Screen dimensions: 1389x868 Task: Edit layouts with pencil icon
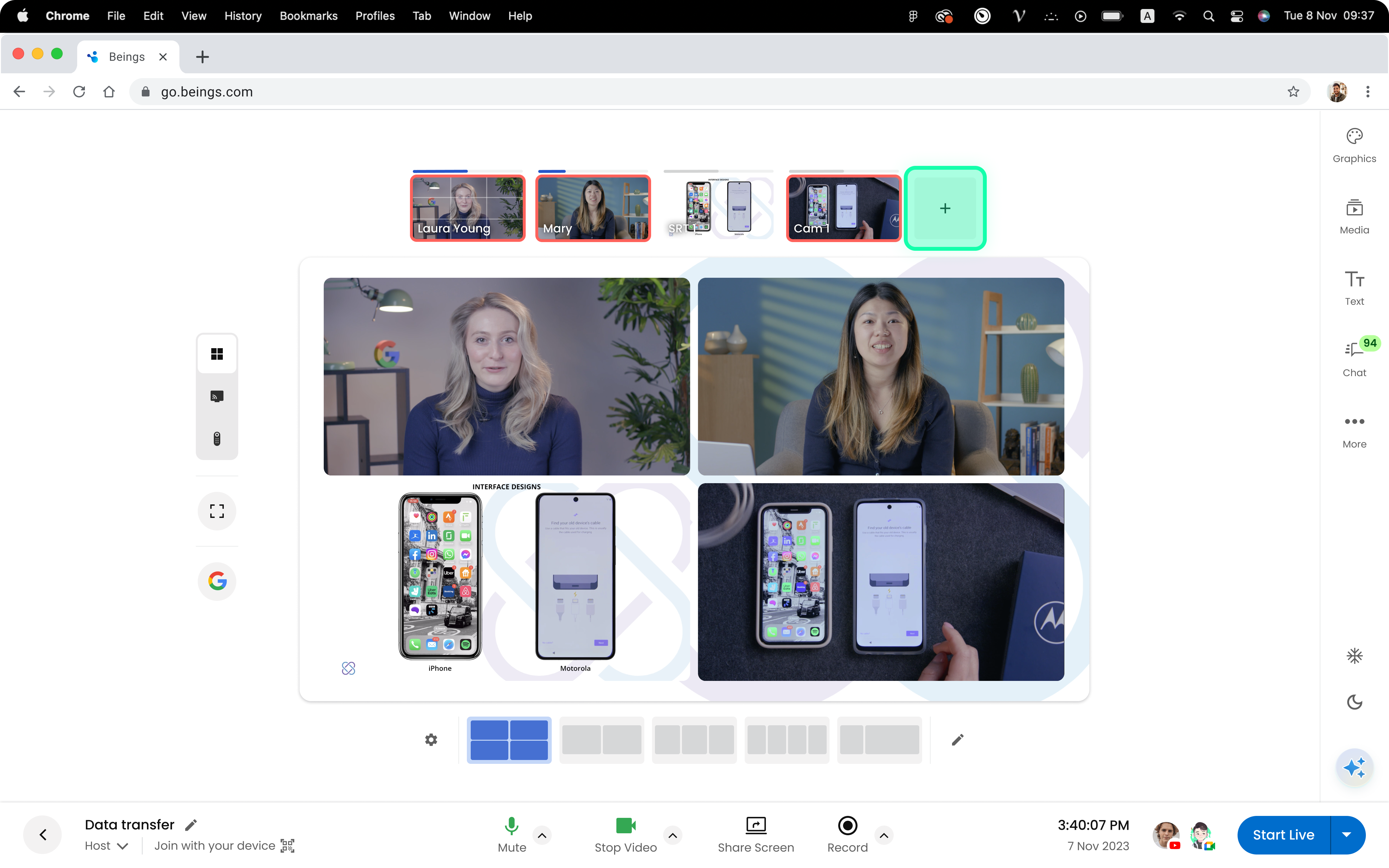coord(958,739)
